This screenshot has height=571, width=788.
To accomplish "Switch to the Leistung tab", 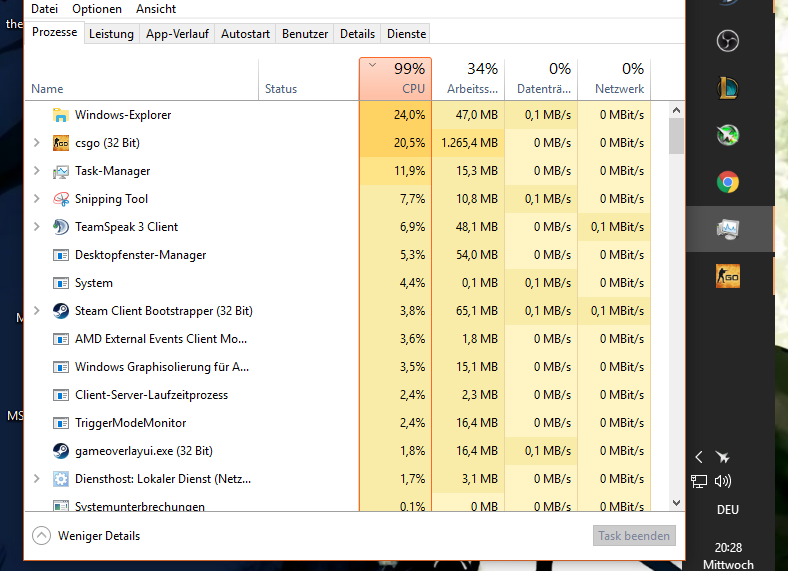I will point(111,34).
